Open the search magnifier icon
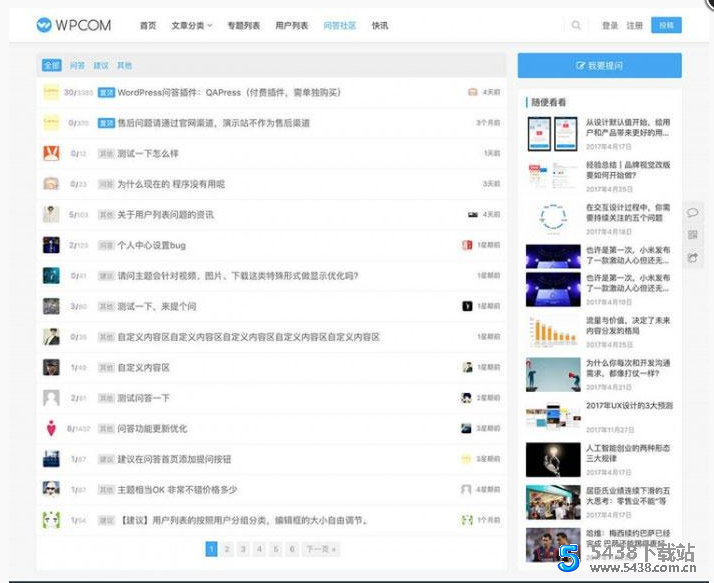Image resolution: width=714 pixels, height=583 pixels. click(576, 25)
